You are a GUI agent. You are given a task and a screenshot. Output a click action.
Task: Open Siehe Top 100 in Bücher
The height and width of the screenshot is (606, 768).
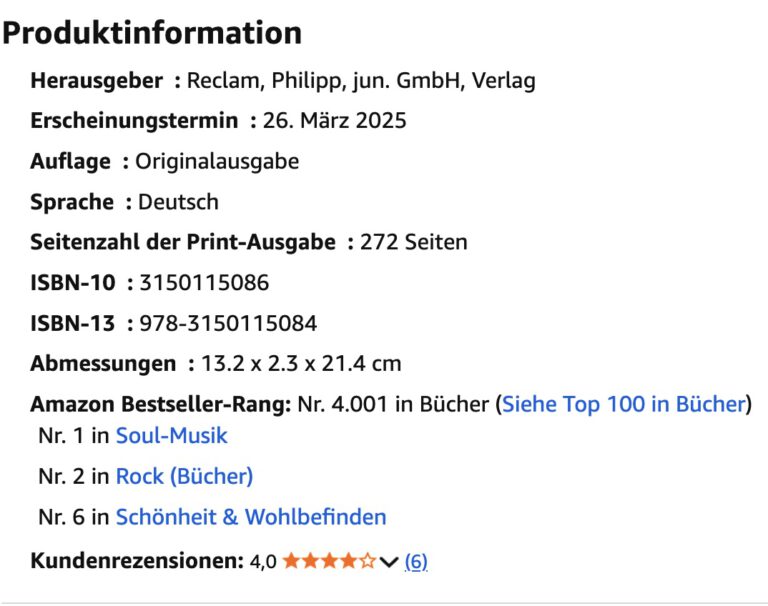(x=624, y=404)
